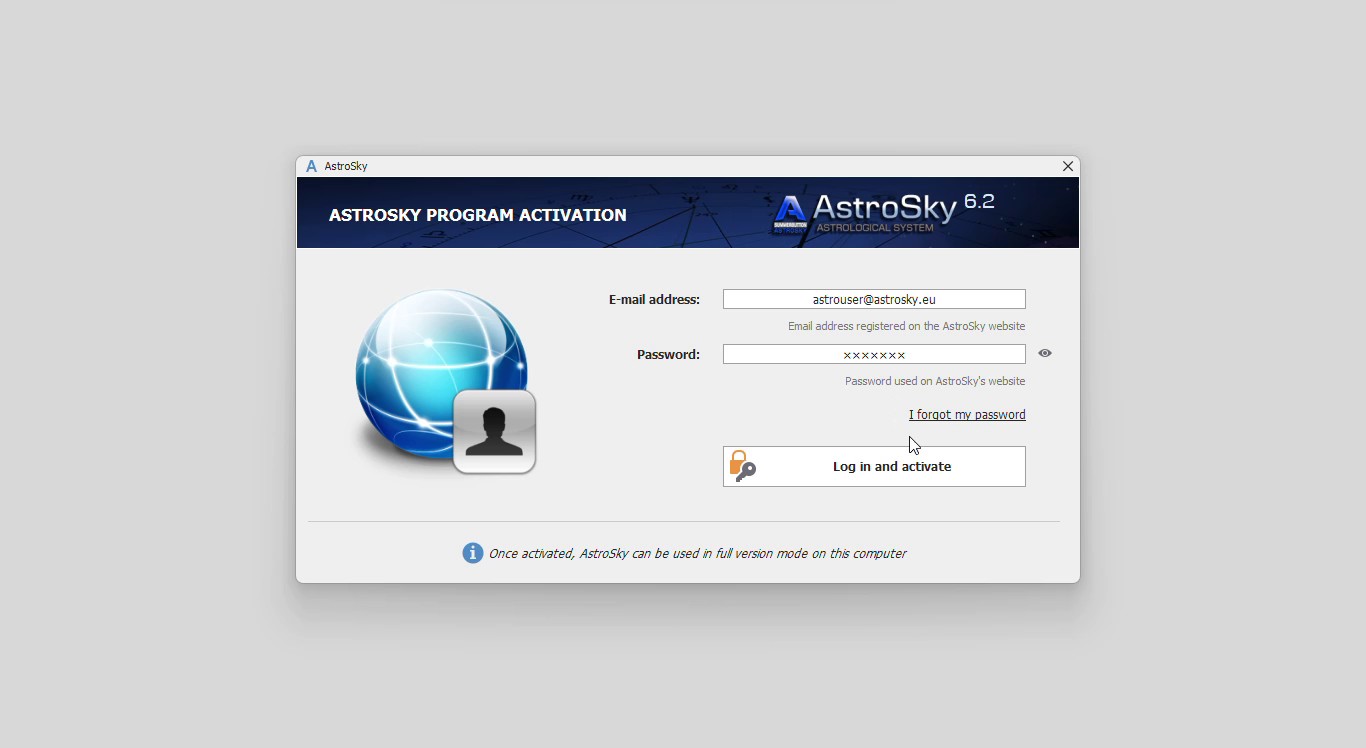Image resolution: width=1366 pixels, height=748 pixels.
Task: Click the 'Password:' label
Action: tap(668, 355)
